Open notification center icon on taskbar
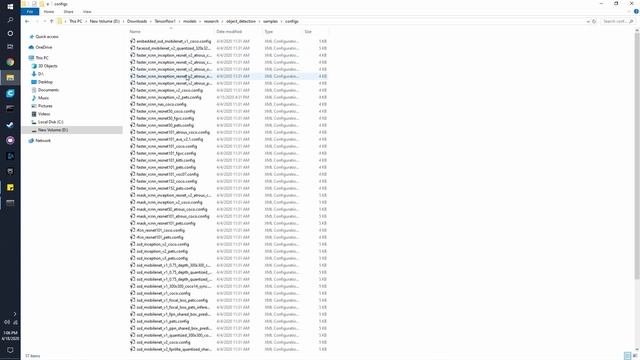Image resolution: width=640 pixels, height=360 pixels. [x=10, y=350]
